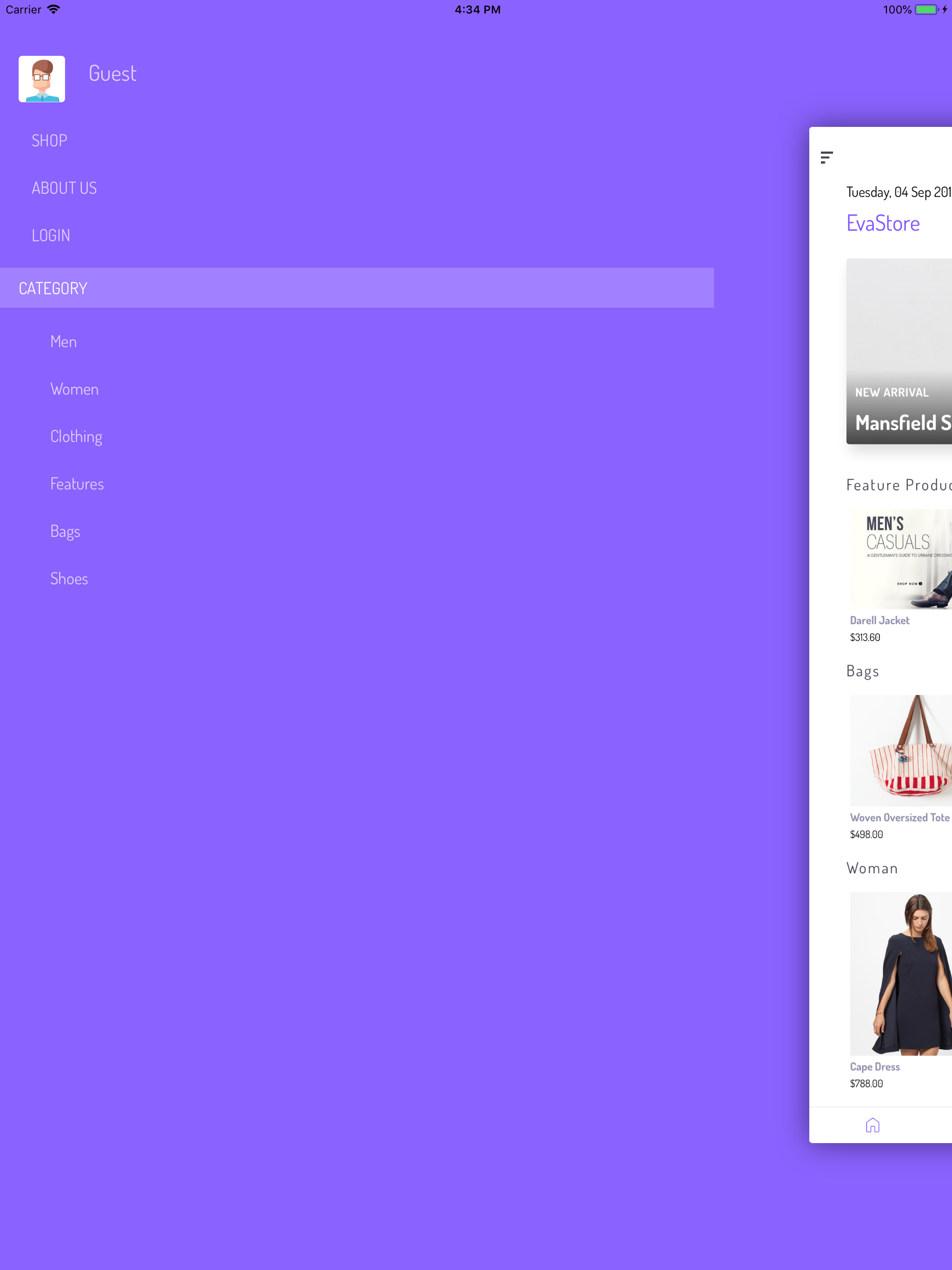Tap the Guest username label
The height and width of the screenshot is (1270, 952).
tap(112, 73)
